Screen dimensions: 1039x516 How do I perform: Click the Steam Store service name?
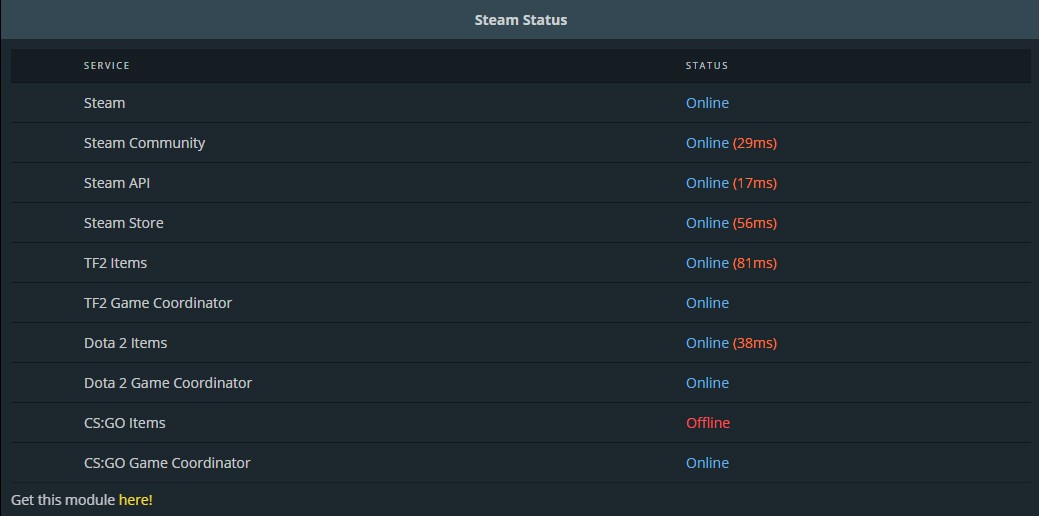123,223
